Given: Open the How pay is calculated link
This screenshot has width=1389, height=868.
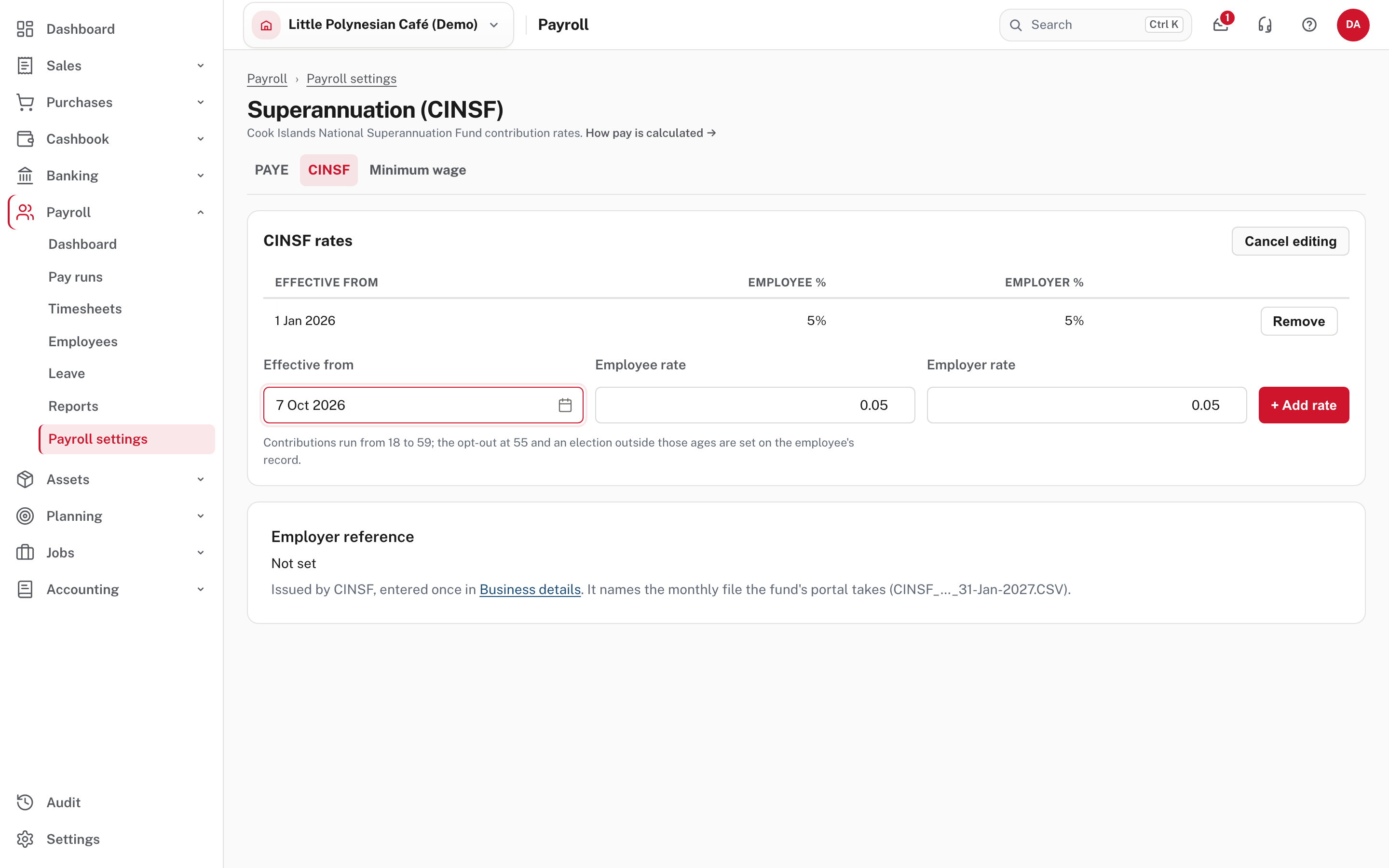Looking at the screenshot, I should point(651,133).
